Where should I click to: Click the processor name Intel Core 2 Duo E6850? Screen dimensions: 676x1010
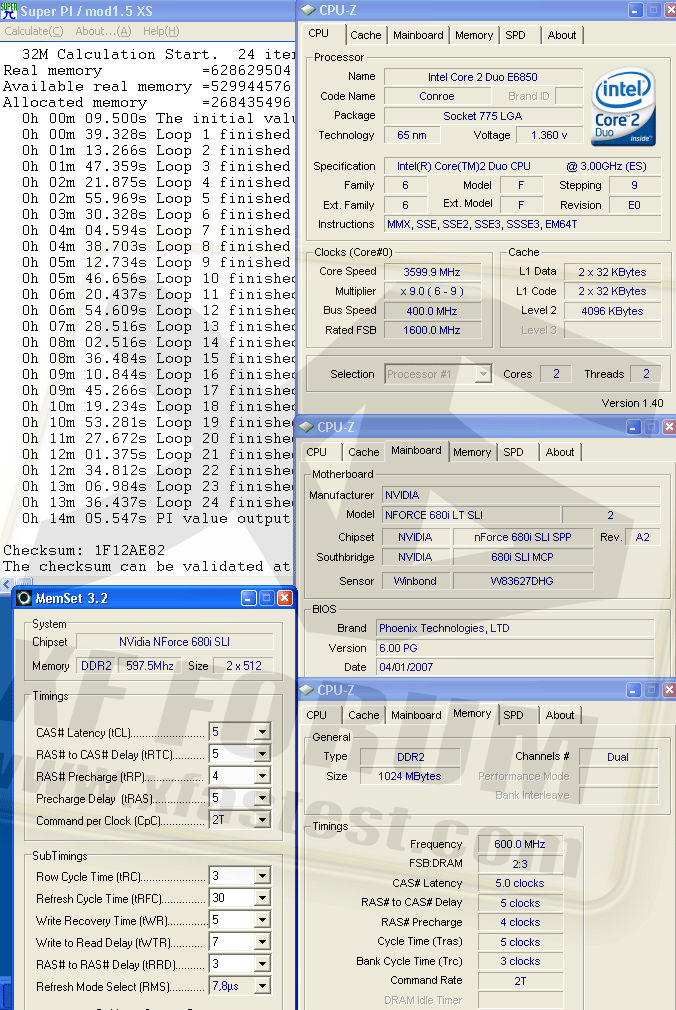(483, 77)
